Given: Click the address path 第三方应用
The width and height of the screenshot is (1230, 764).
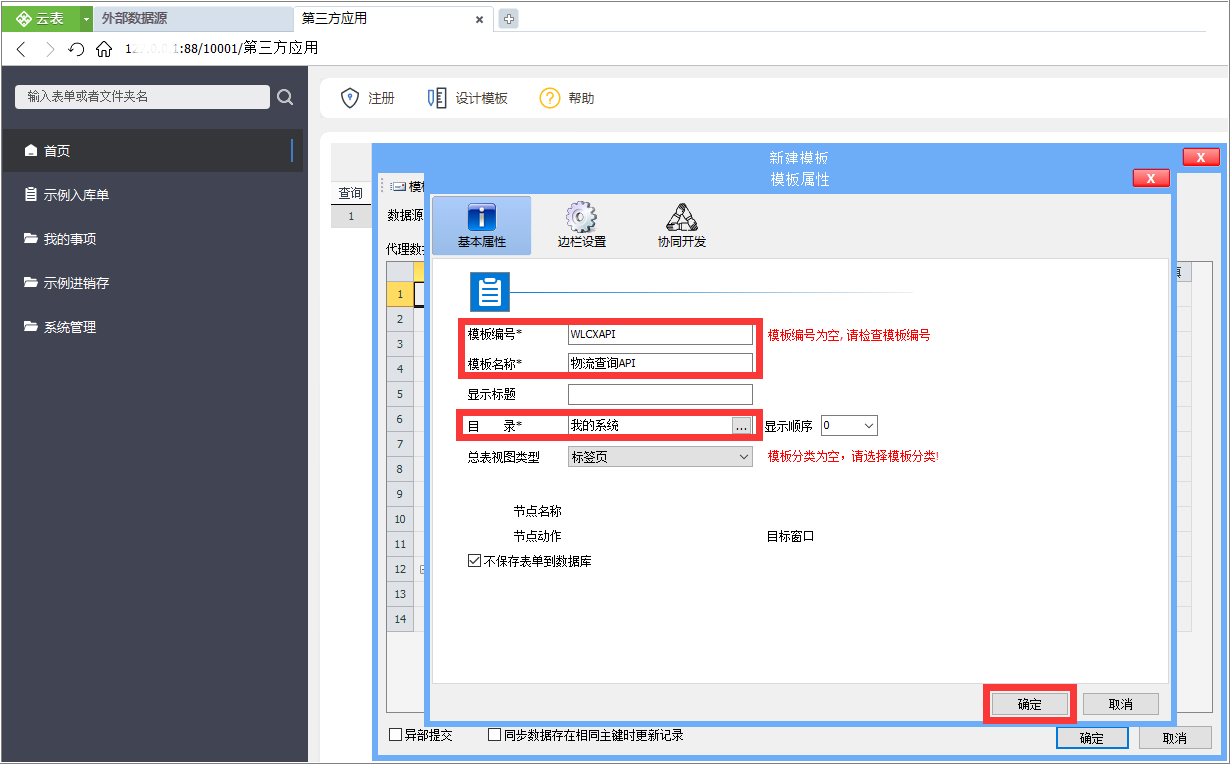Looking at the screenshot, I should [280, 48].
